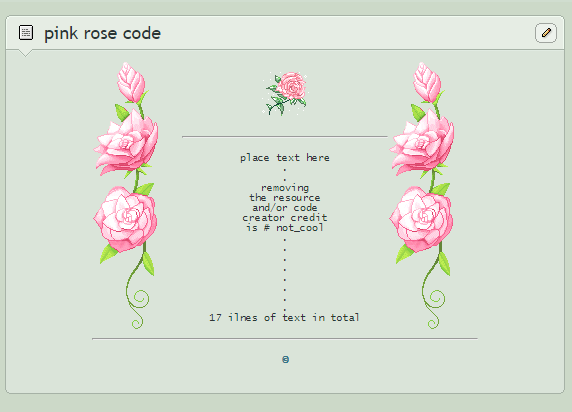Click the left column's middle open rose
Screen dimensions: 572x412
pos(126,142)
